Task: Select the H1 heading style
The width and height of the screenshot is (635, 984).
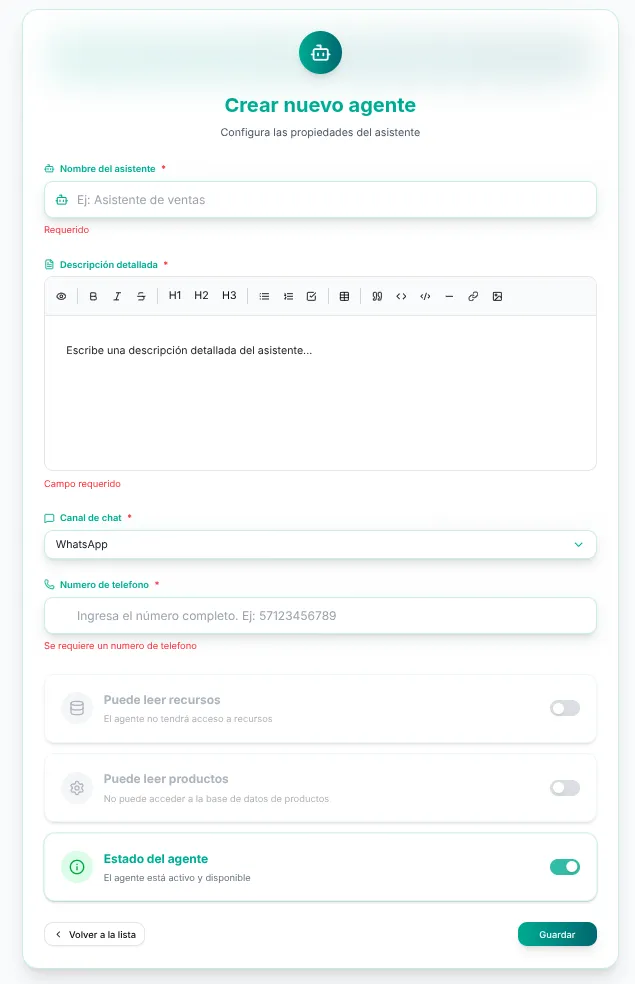Action: (175, 296)
